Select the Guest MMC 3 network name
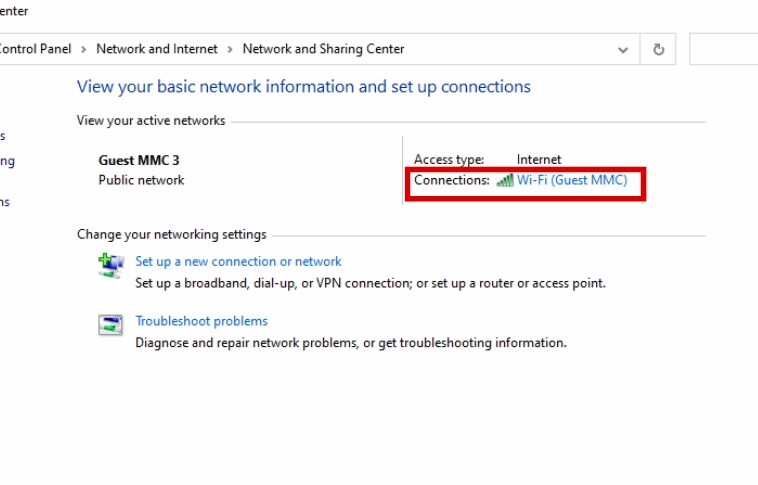Image resolution: width=758 pixels, height=485 pixels. click(139, 160)
